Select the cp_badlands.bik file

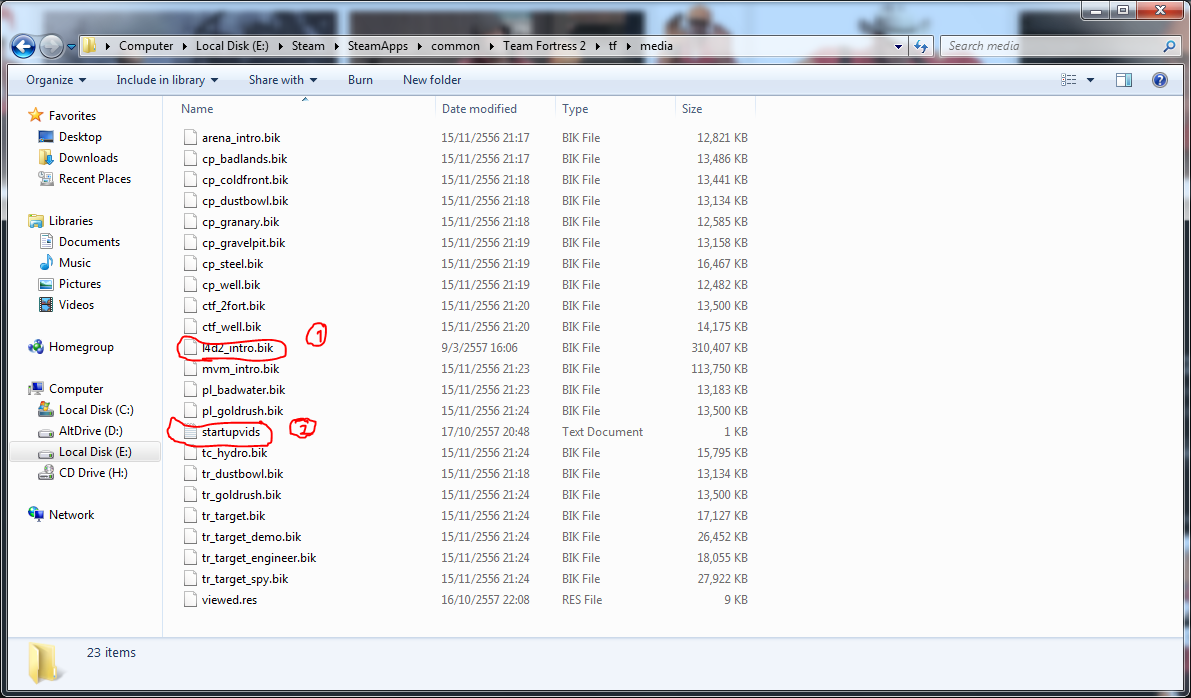point(245,159)
